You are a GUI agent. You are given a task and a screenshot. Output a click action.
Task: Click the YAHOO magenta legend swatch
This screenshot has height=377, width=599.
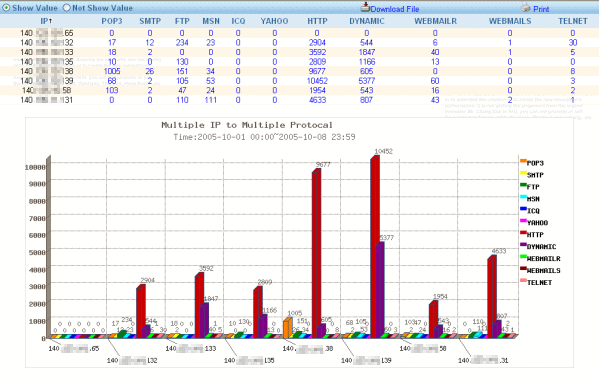point(523,221)
